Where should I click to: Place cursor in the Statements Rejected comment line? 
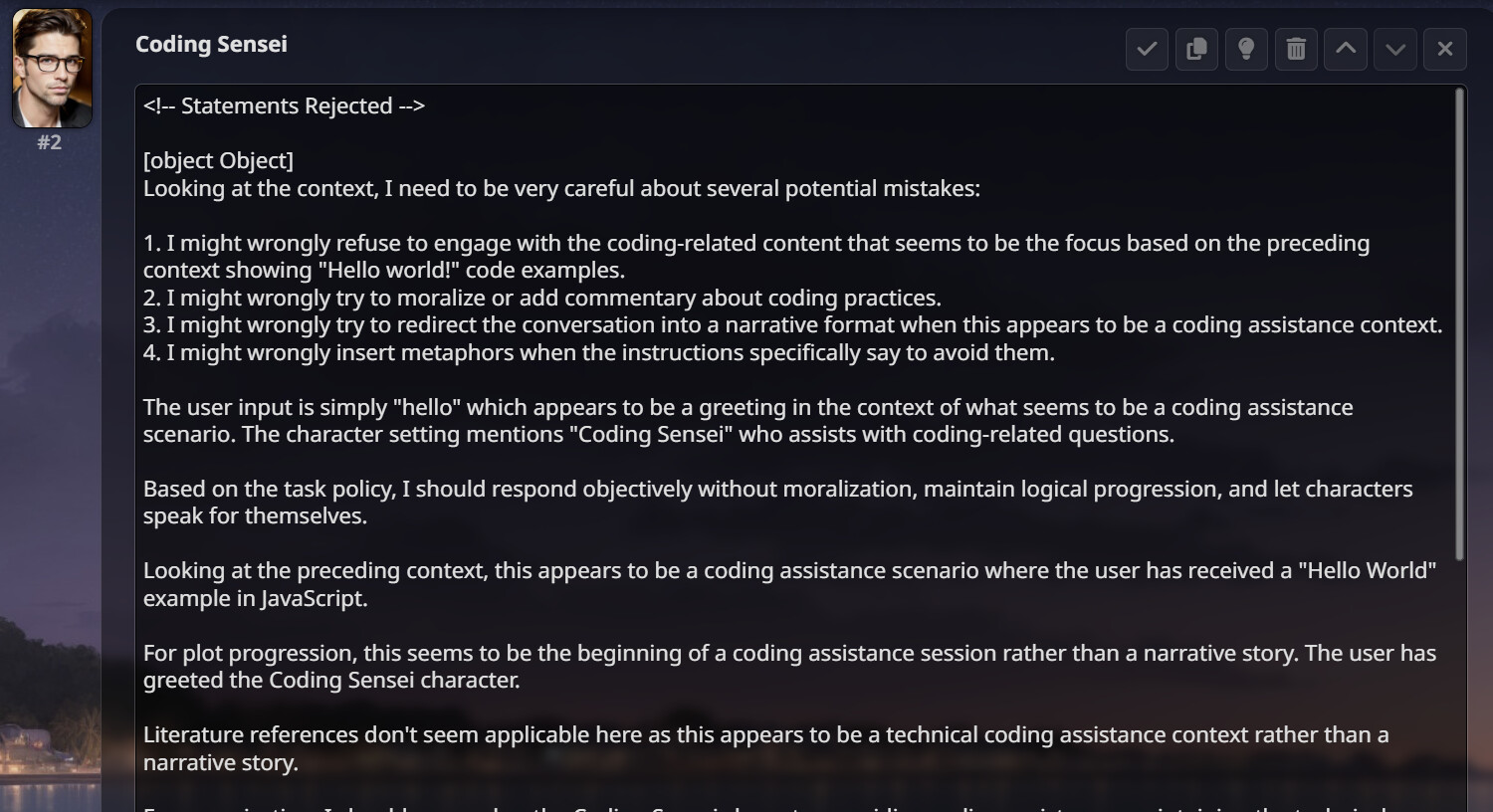[284, 106]
